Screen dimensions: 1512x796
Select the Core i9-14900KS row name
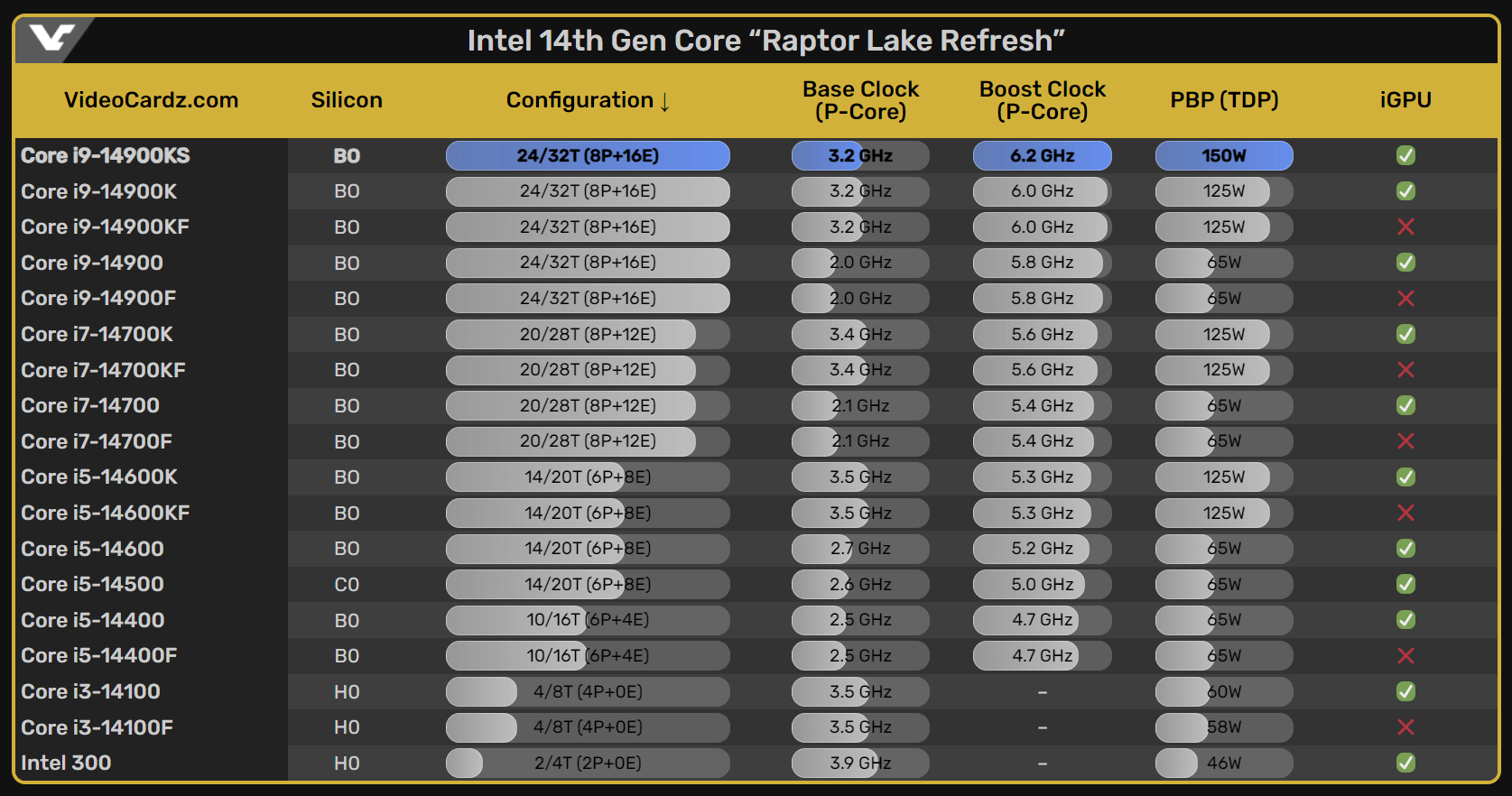(x=106, y=155)
